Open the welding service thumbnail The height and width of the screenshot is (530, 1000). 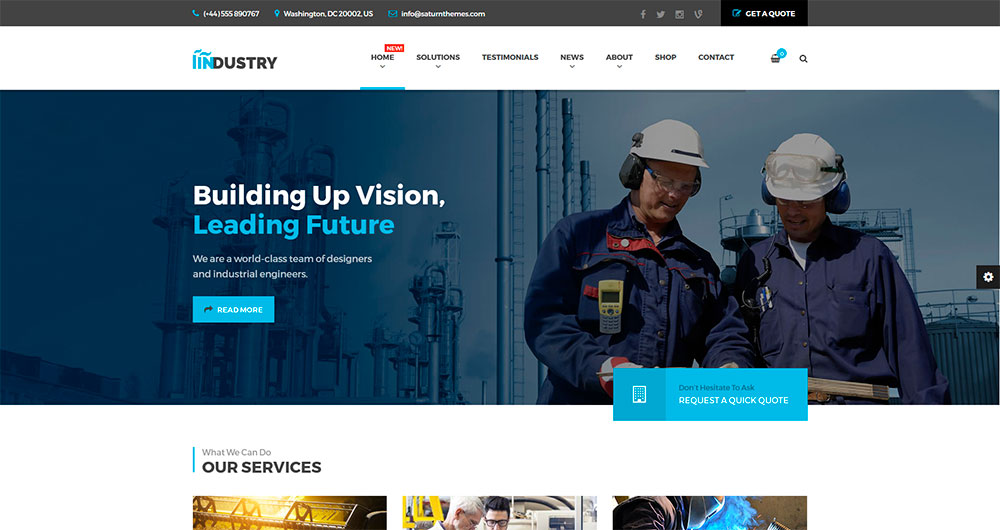point(709,513)
